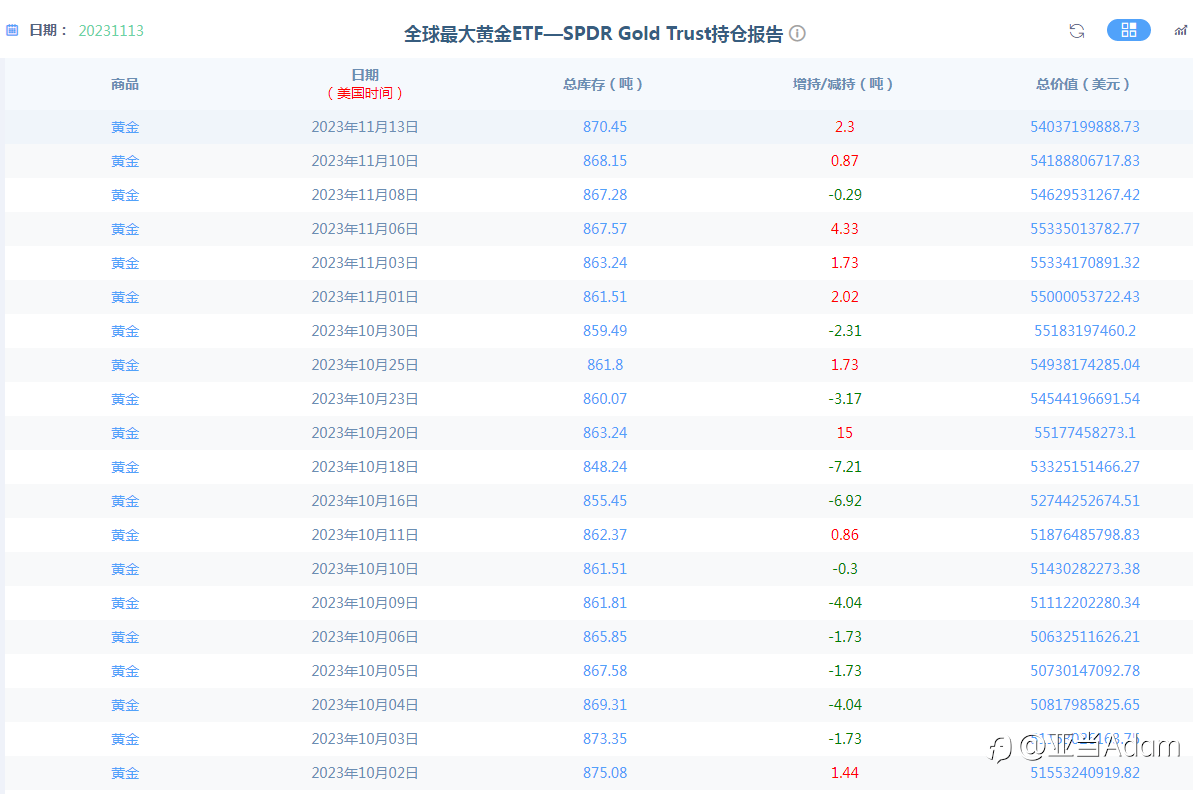This screenshot has height=794, width=1193.
Task: Refresh the SPDR Gold Trust report
Action: tap(1077, 30)
